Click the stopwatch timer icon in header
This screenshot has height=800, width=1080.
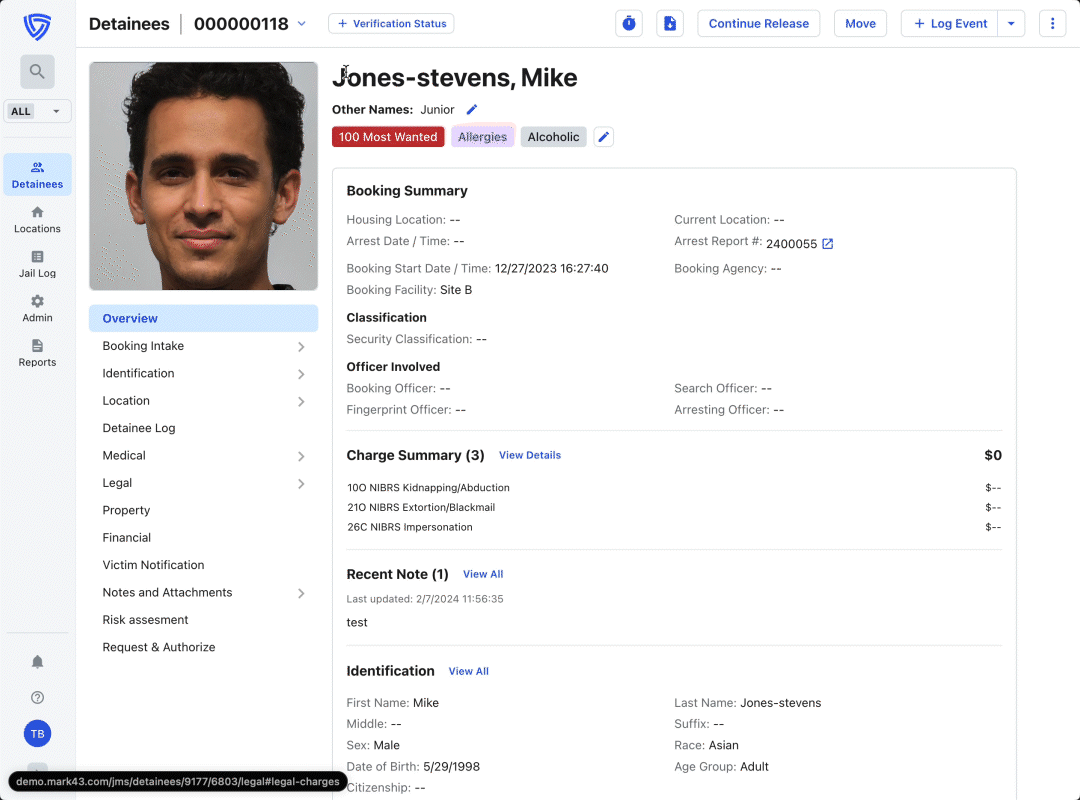pyautogui.click(x=629, y=24)
